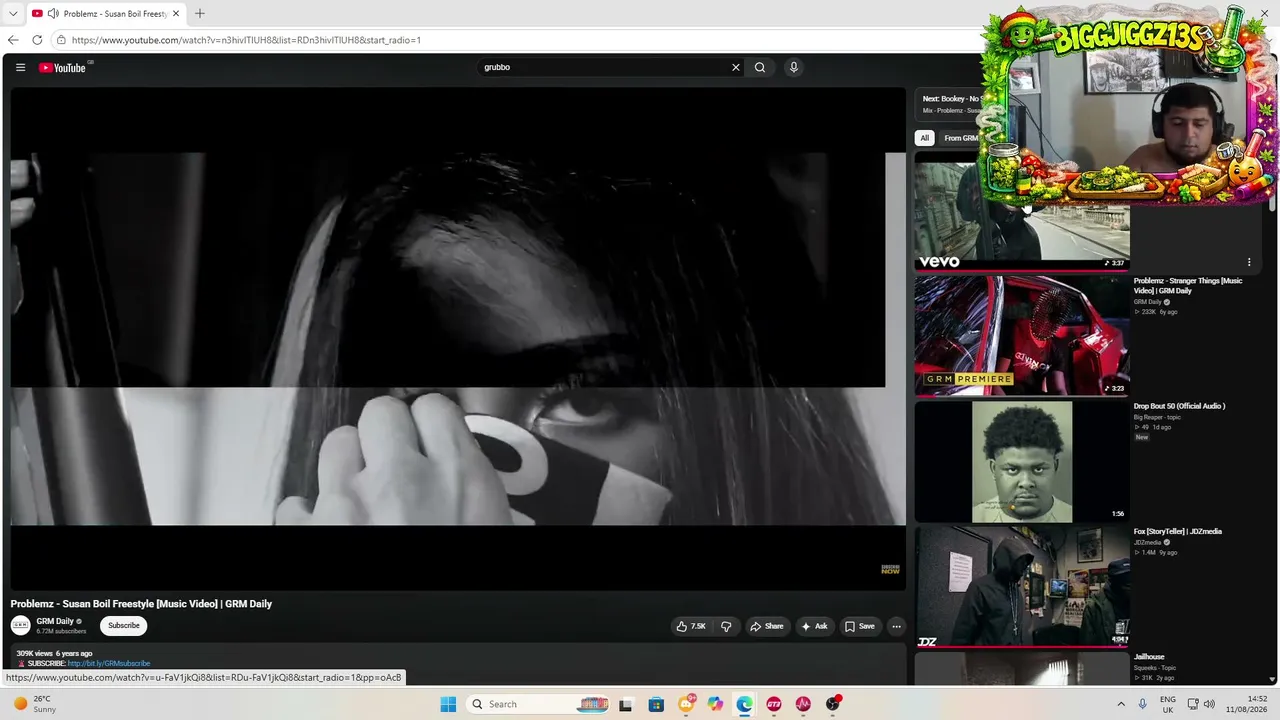This screenshot has width=1280, height=720.
Task: Save the video to a playlist
Action: (x=860, y=626)
